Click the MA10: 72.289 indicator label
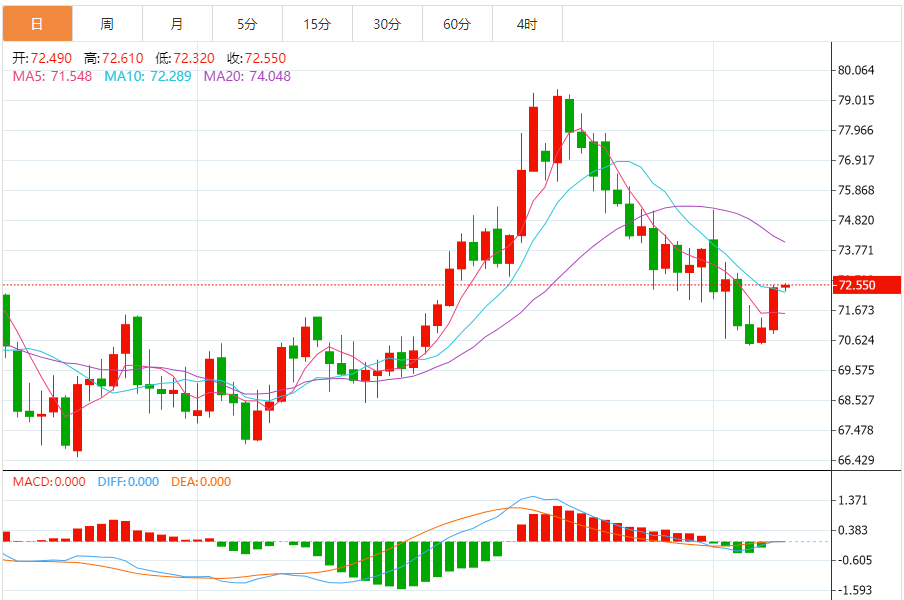The height and width of the screenshot is (600, 904). click(148, 76)
